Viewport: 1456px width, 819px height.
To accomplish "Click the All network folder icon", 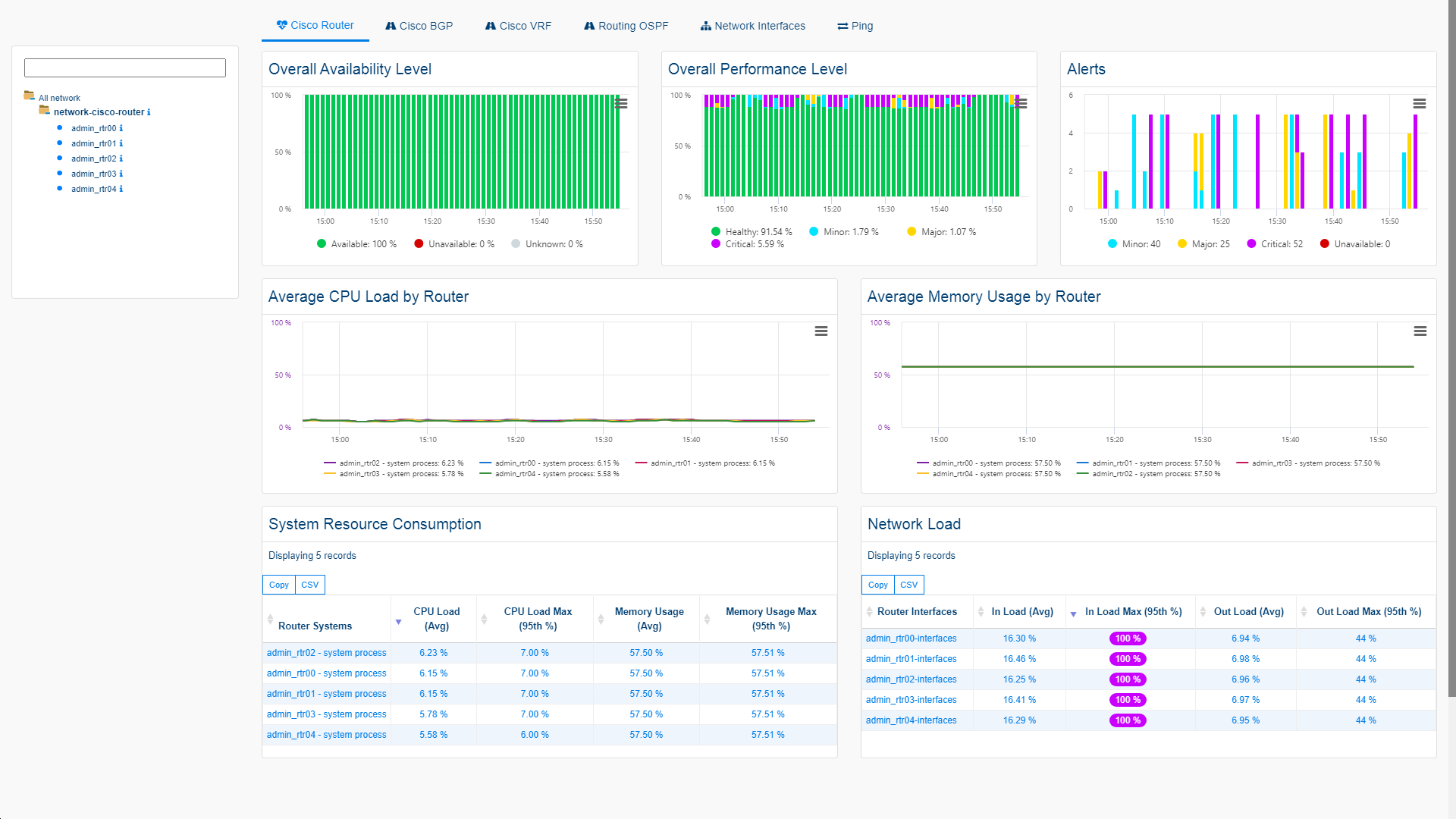I will 29,96.
